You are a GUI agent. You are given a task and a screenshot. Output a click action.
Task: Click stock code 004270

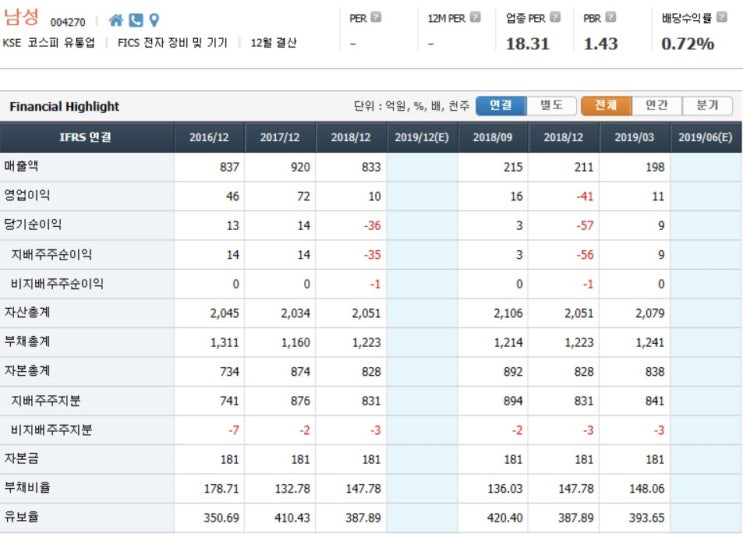pyautogui.click(x=68, y=22)
